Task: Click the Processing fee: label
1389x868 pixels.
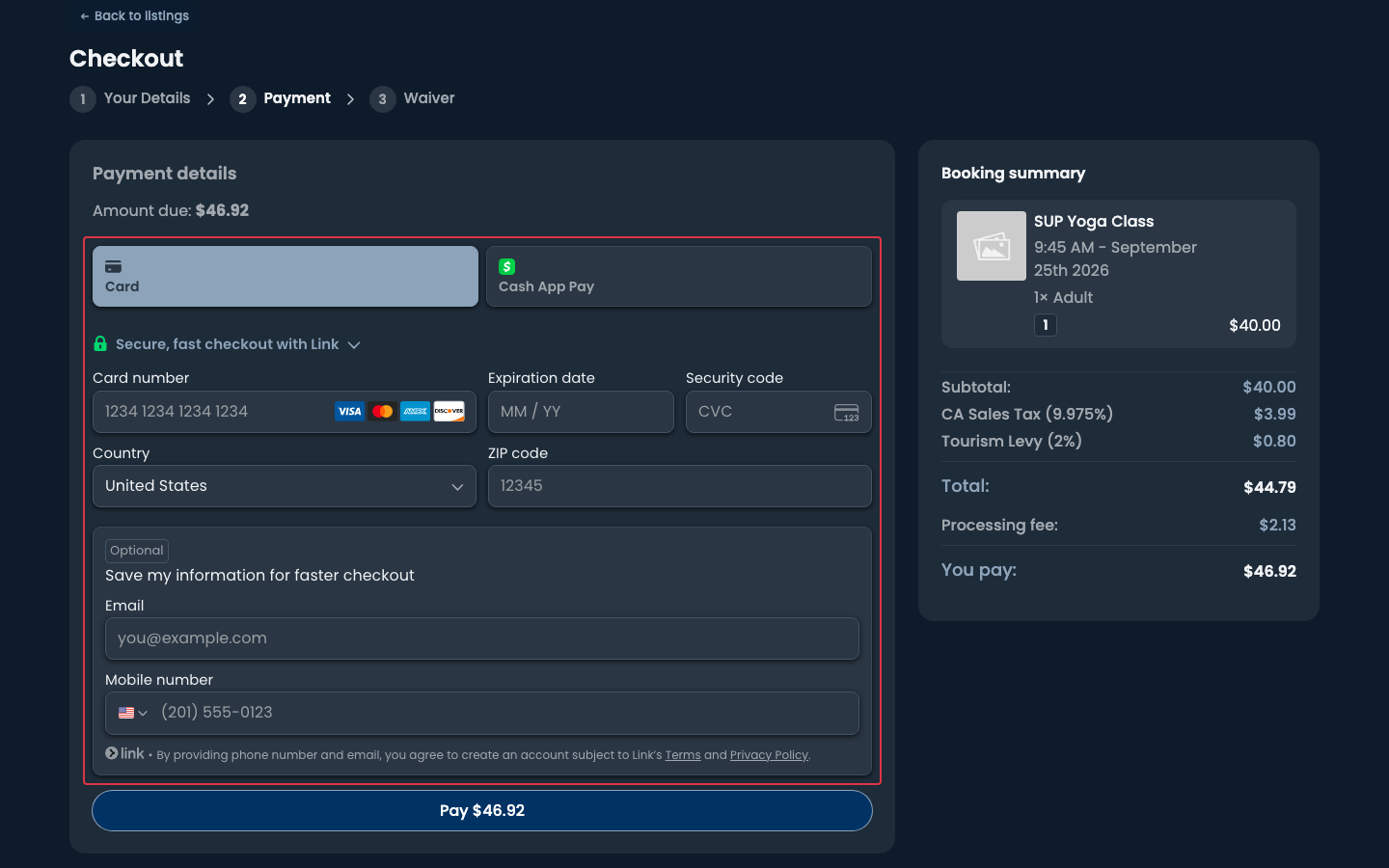Action: coord(999,526)
